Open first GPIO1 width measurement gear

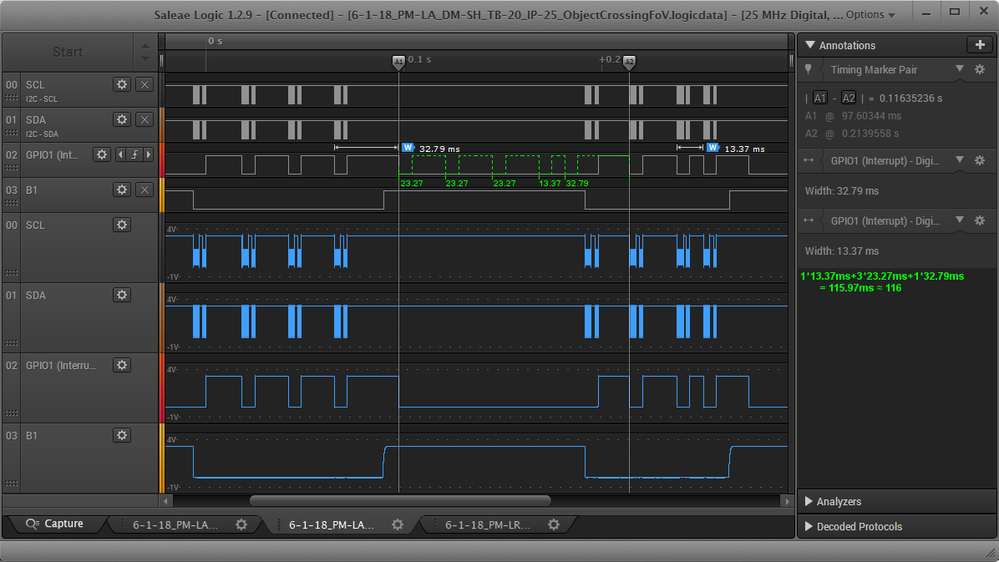[x=980, y=161]
